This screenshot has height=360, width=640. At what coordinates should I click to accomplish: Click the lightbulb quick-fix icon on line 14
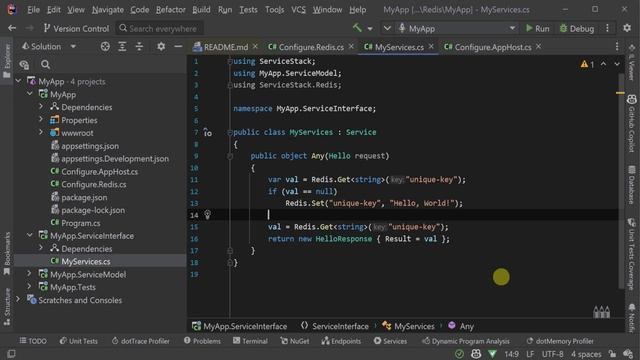pyautogui.click(x=207, y=214)
